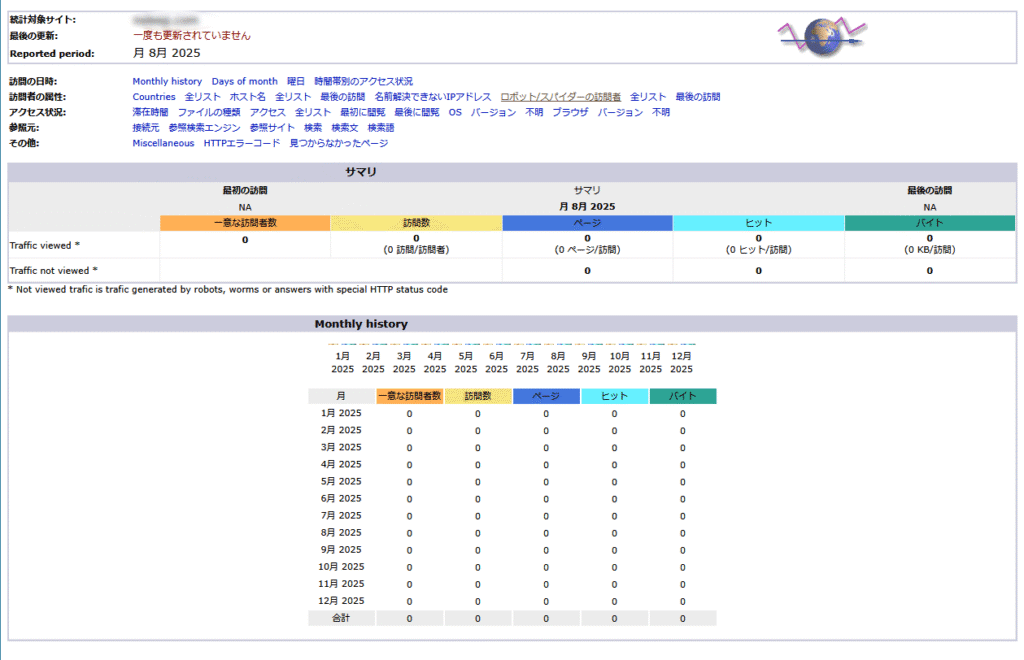Click the orange 一意な訪問者数 summary header
This screenshot has width=1024, height=660.
pyautogui.click(x=245, y=223)
